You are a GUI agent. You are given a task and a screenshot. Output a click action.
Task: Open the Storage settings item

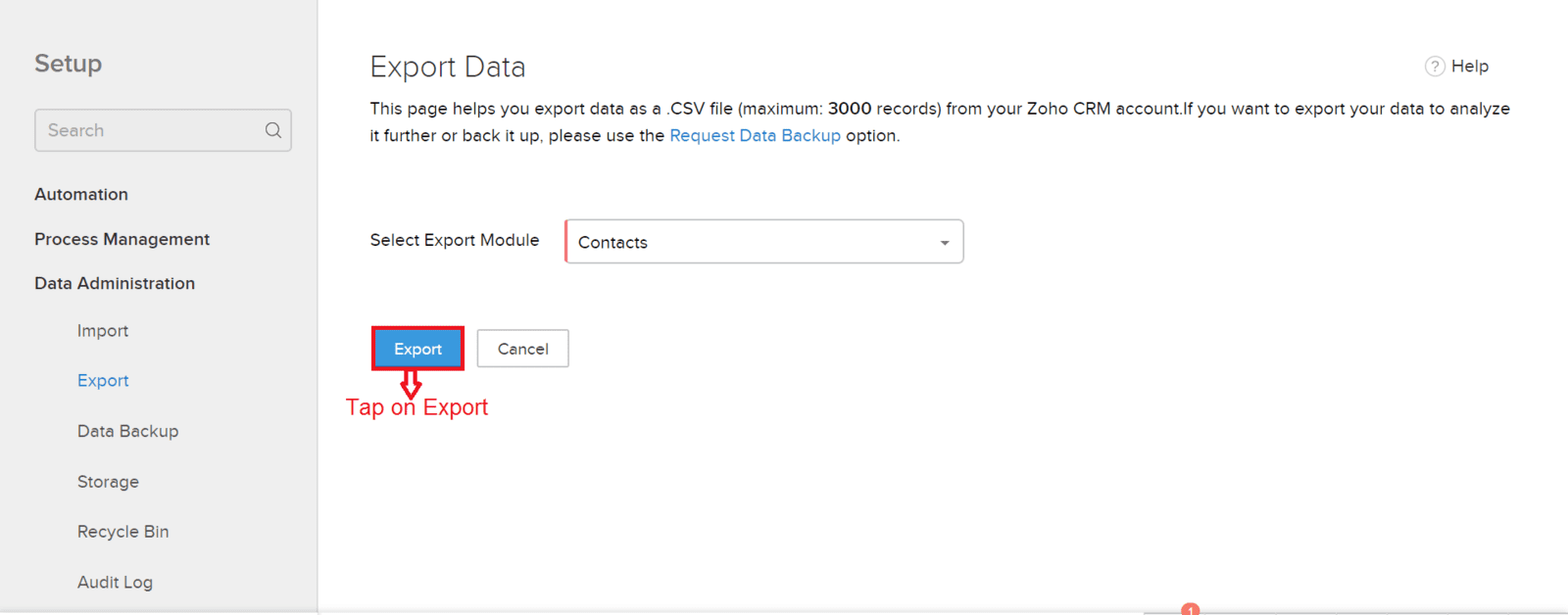108,482
